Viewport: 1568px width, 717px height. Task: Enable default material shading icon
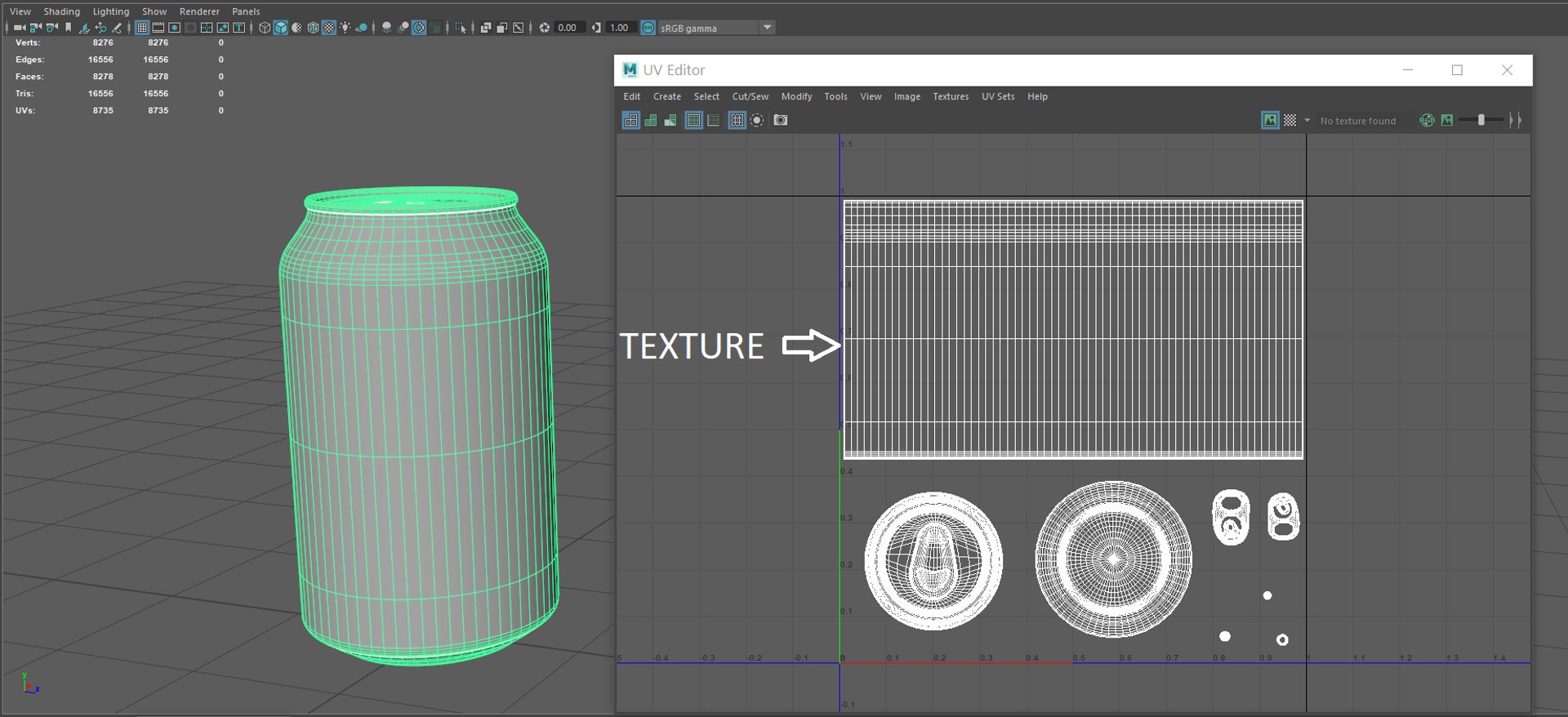[296, 28]
